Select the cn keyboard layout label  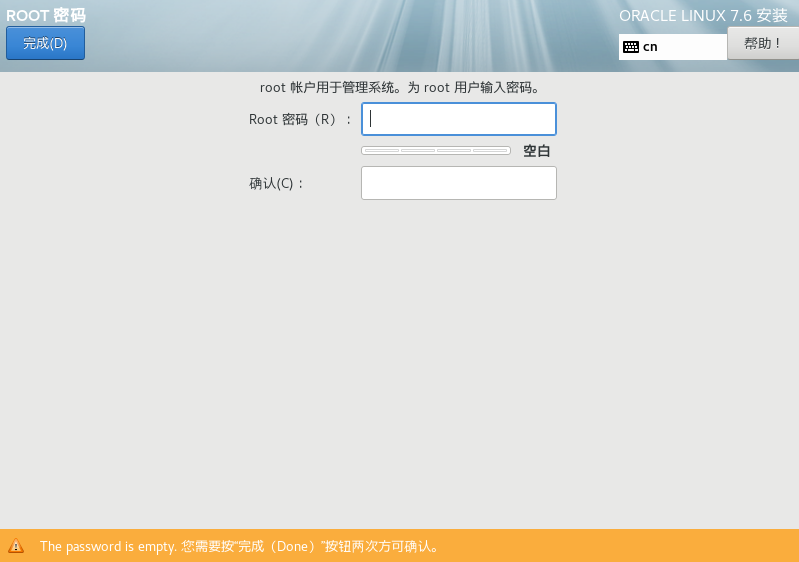pyautogui.click(x=650, y=47)
